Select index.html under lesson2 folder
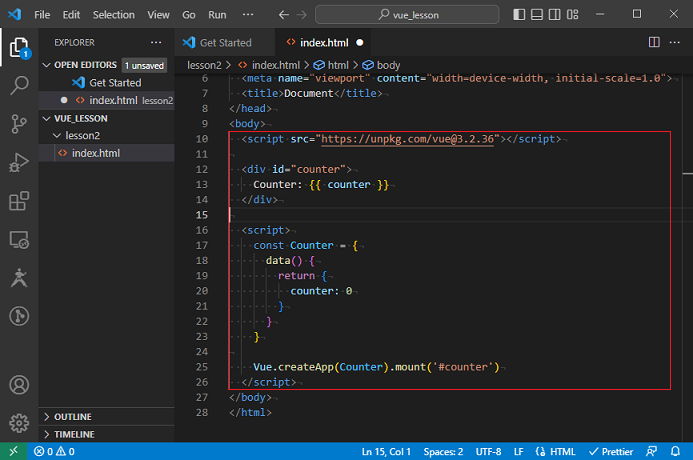Viewport: 693px width, 460px height. point(107,153)
